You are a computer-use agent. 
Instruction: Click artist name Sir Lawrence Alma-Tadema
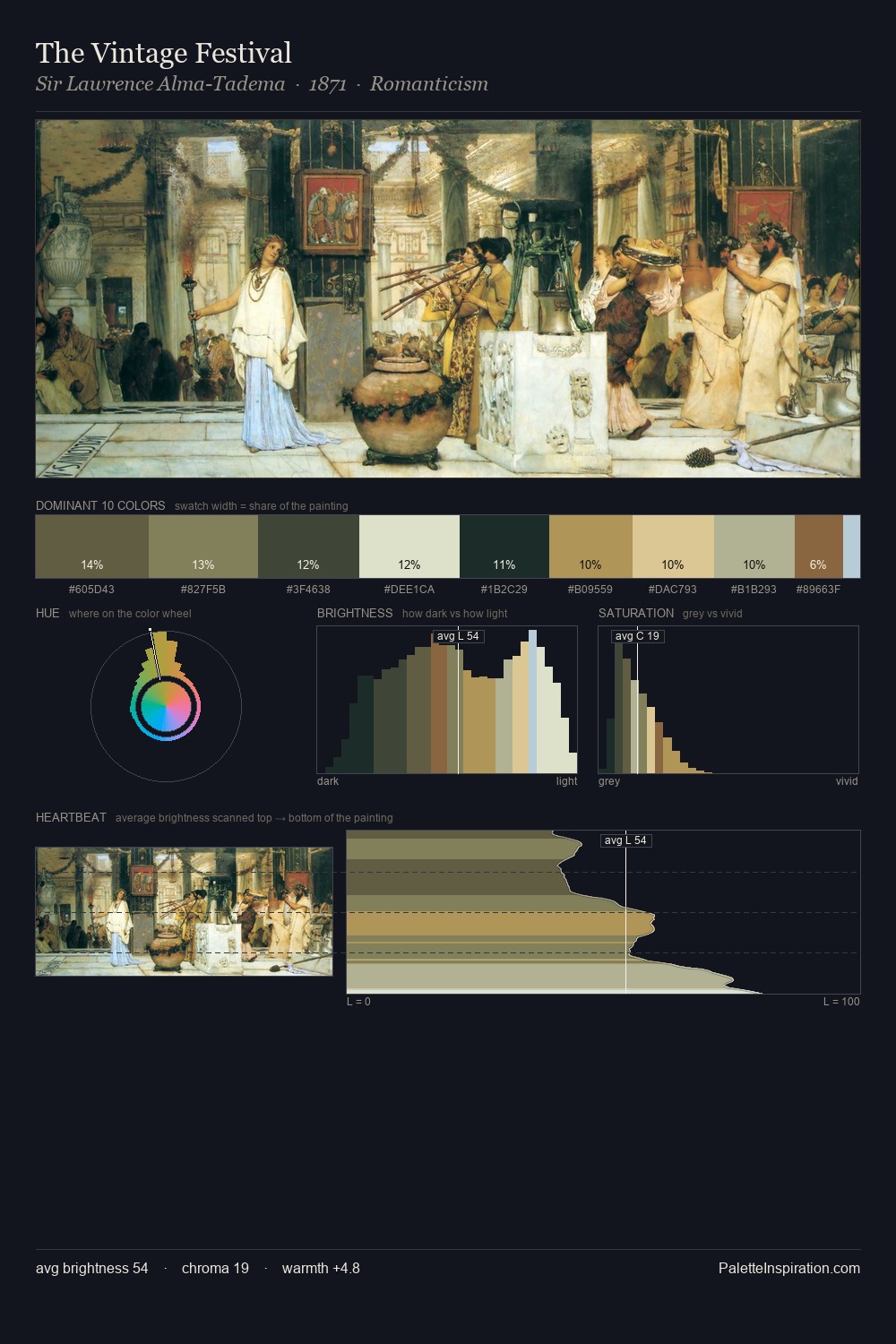point(160,84)
